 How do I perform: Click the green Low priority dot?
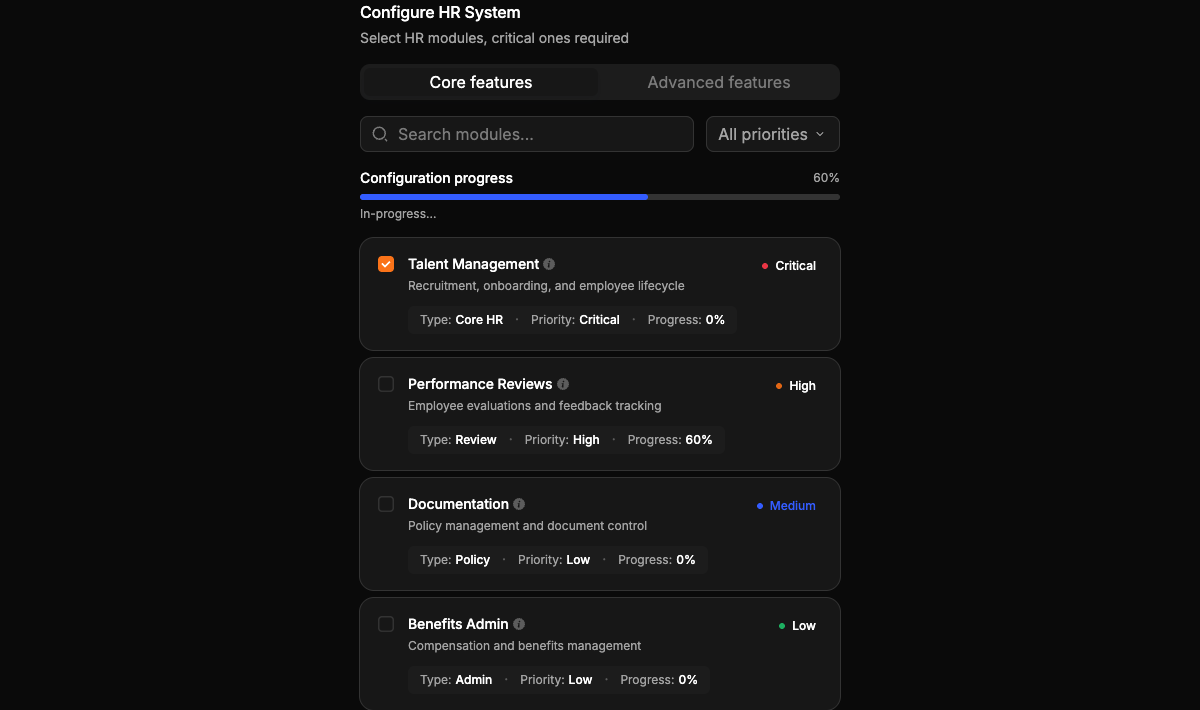tap(782, 626)
